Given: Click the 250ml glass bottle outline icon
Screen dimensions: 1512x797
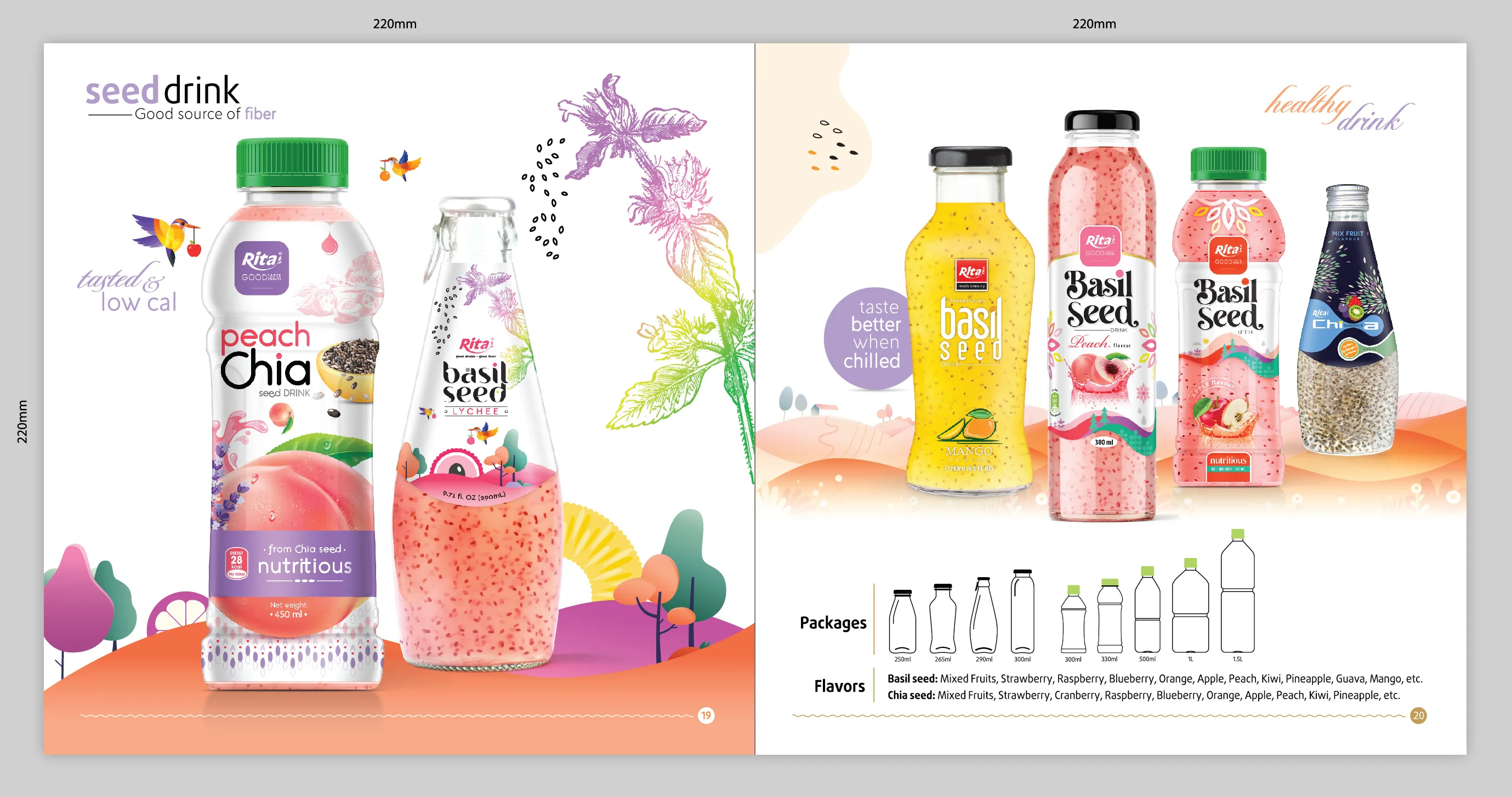Looking at the screenshot, I should pyautogui.click(x=902, y=622).
